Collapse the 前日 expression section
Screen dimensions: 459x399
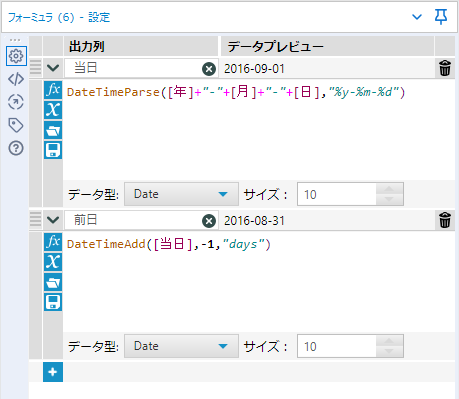pyautogui.click(x=53, y=220)
